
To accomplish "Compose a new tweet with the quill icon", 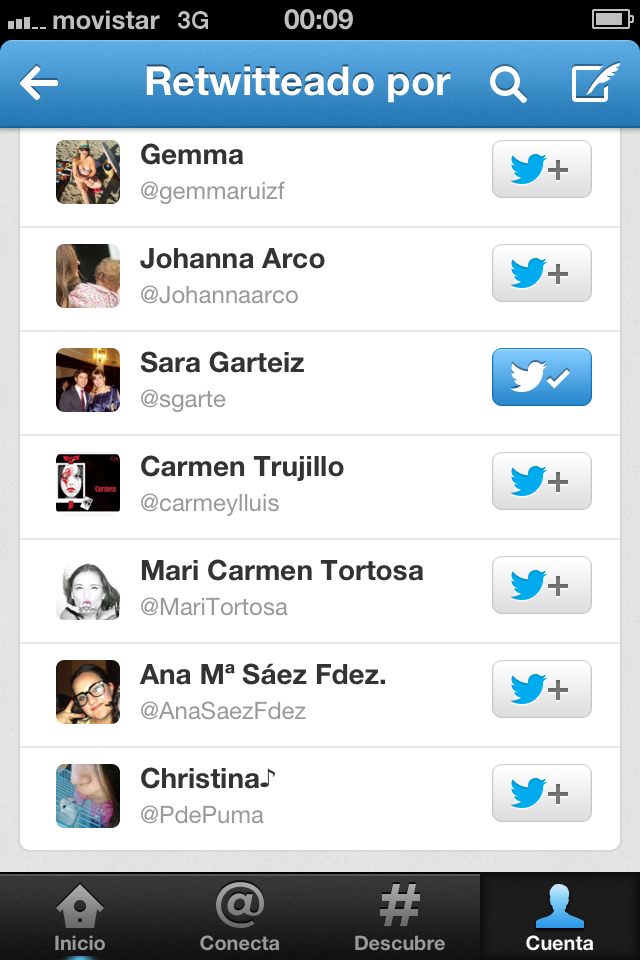I will [x=595, y=82].
